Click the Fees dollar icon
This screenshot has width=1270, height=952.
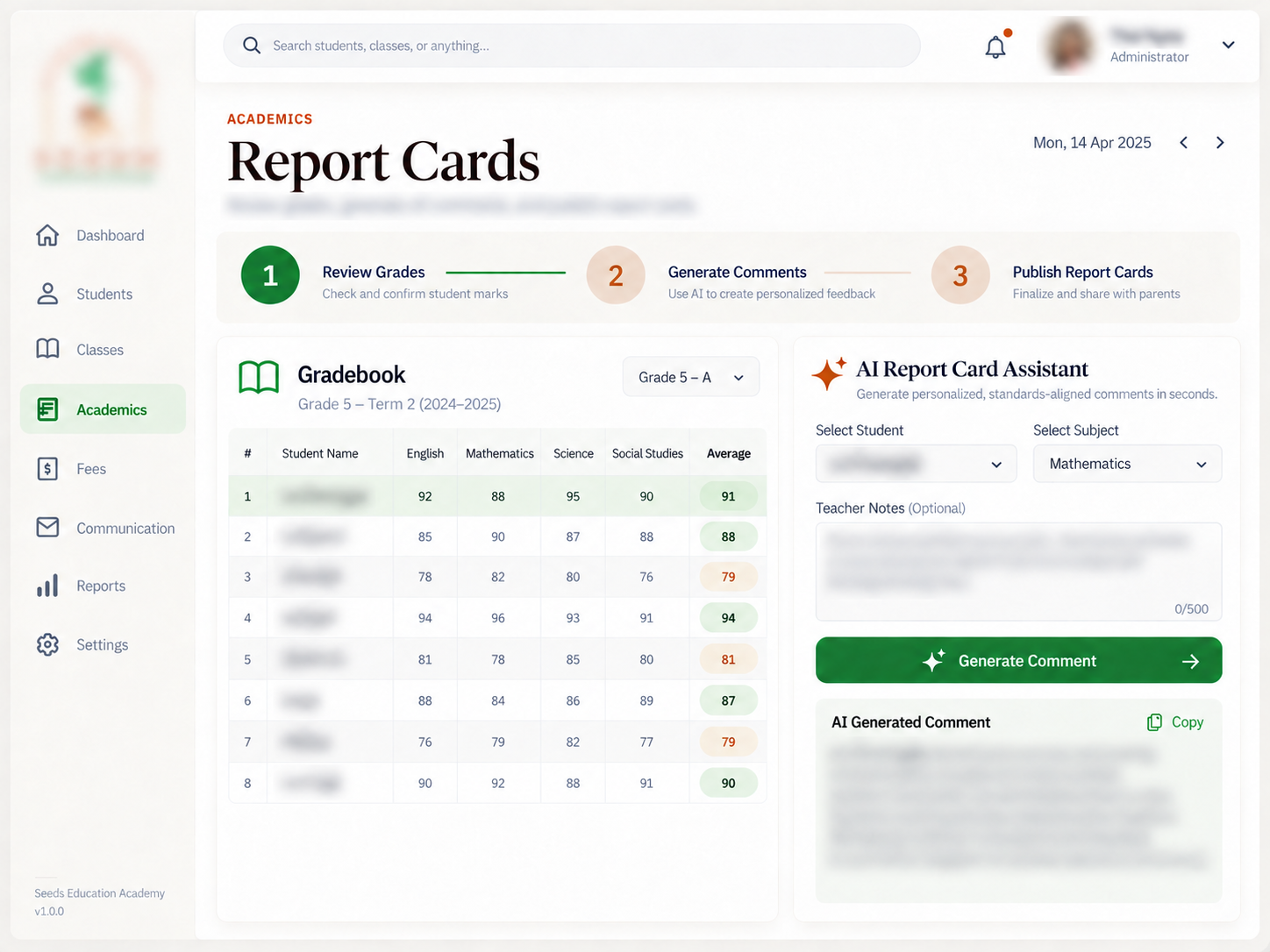(47, 469)
